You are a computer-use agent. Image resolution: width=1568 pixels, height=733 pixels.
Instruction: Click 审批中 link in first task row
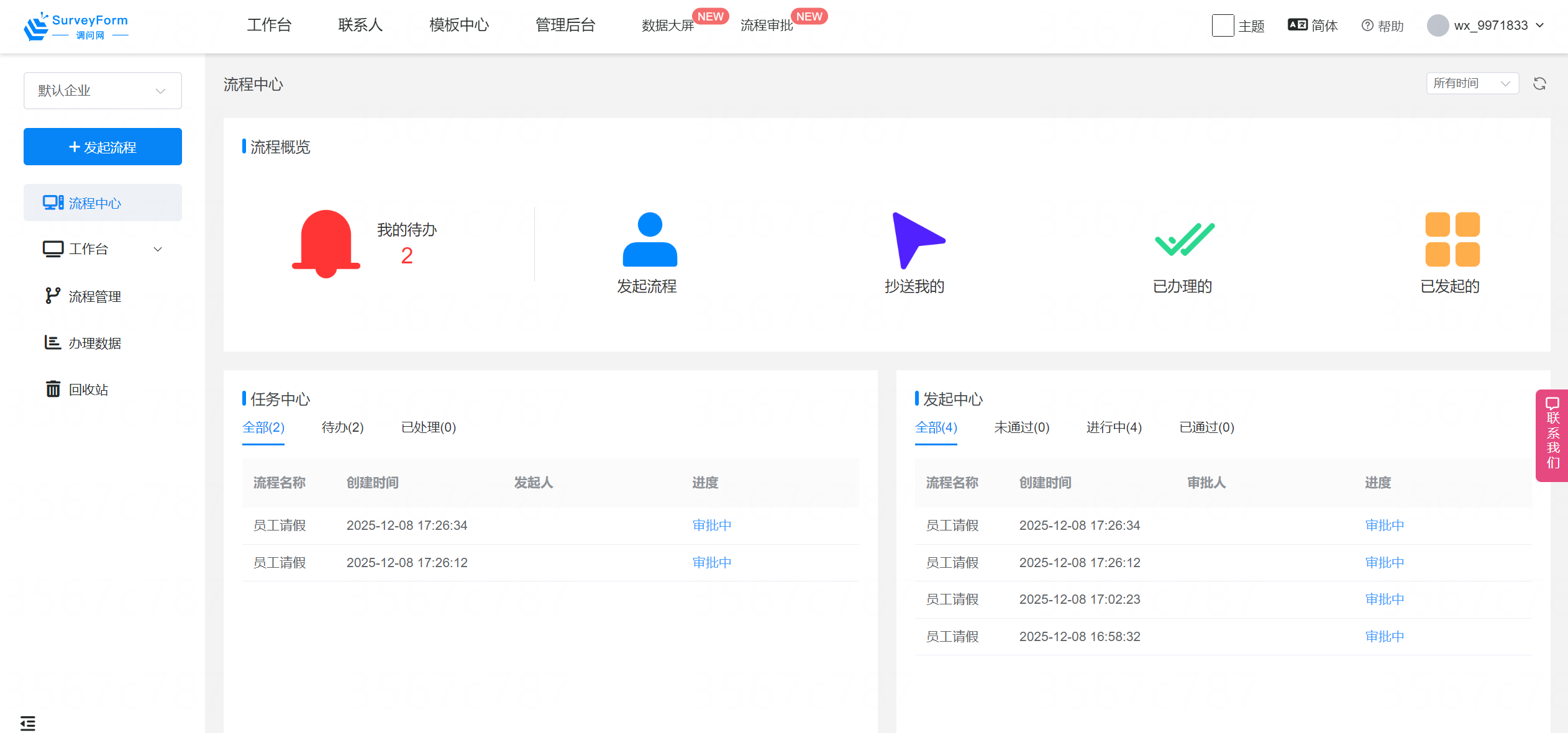[711, 526]
